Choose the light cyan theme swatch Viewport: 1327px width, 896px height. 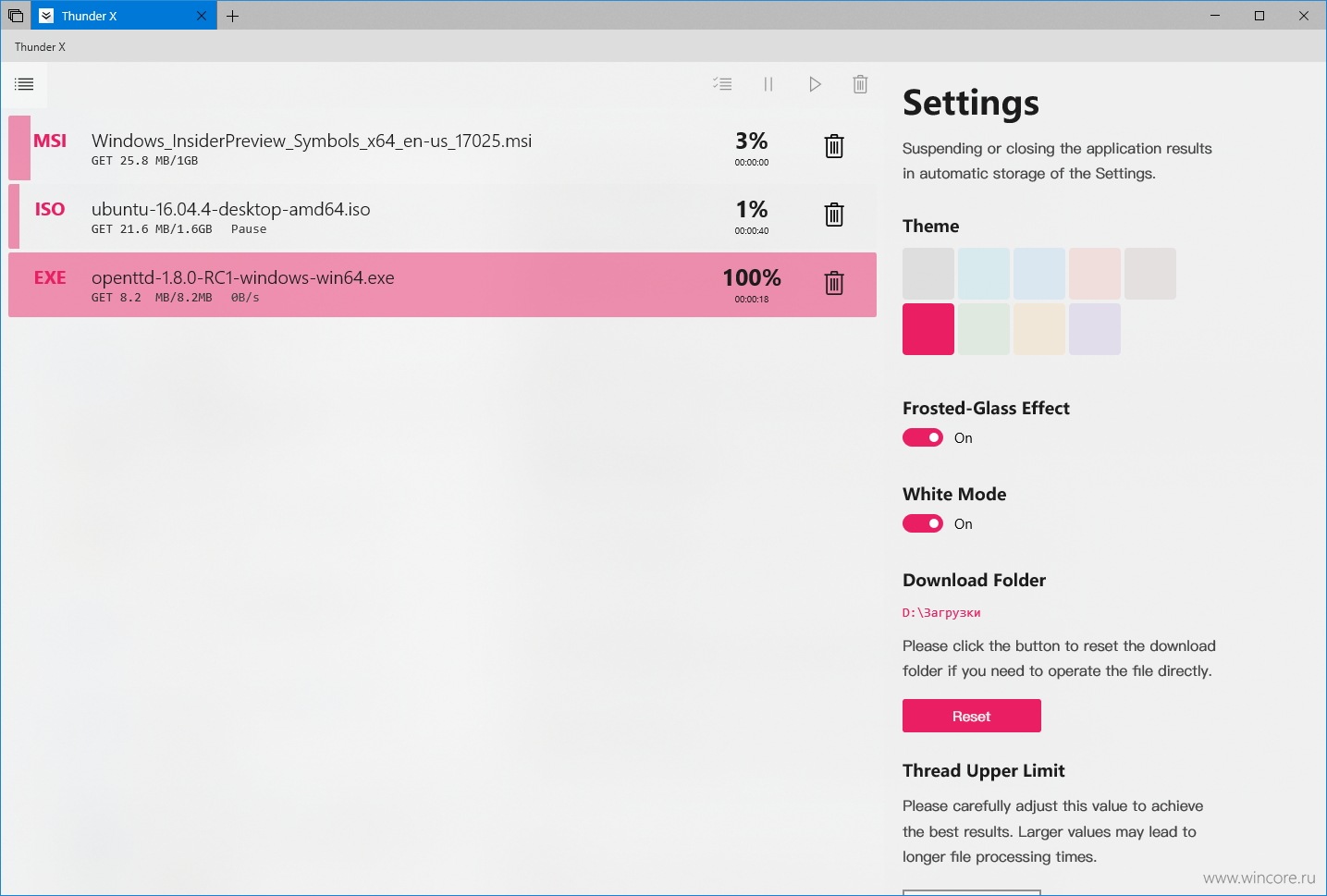pos(984,274)
